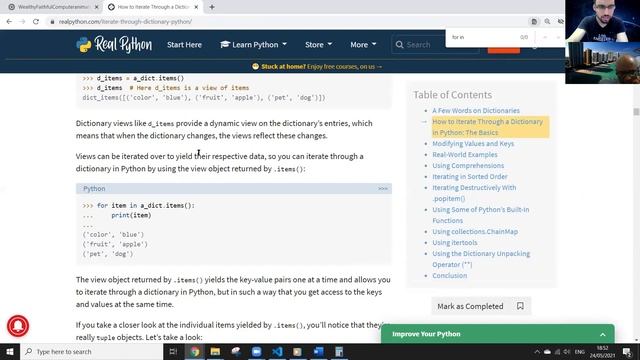
Task: Expand the More dropdown menu
Action: [363, 44]
